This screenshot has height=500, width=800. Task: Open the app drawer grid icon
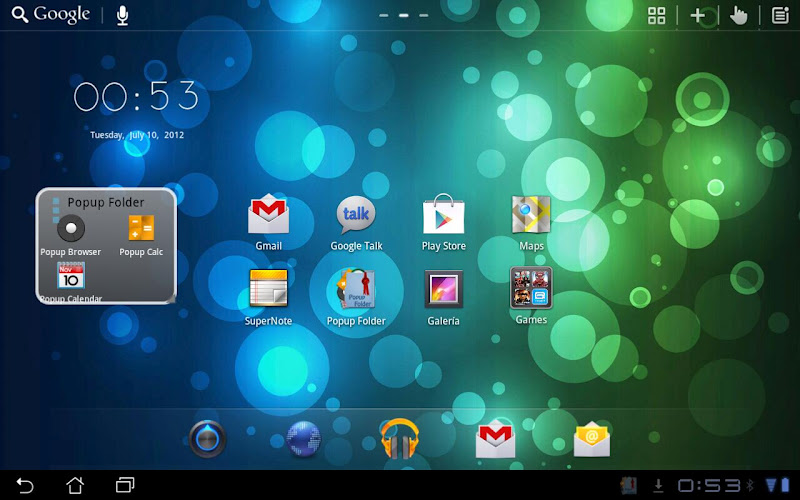pyautogui.click(x=656, y=15)
